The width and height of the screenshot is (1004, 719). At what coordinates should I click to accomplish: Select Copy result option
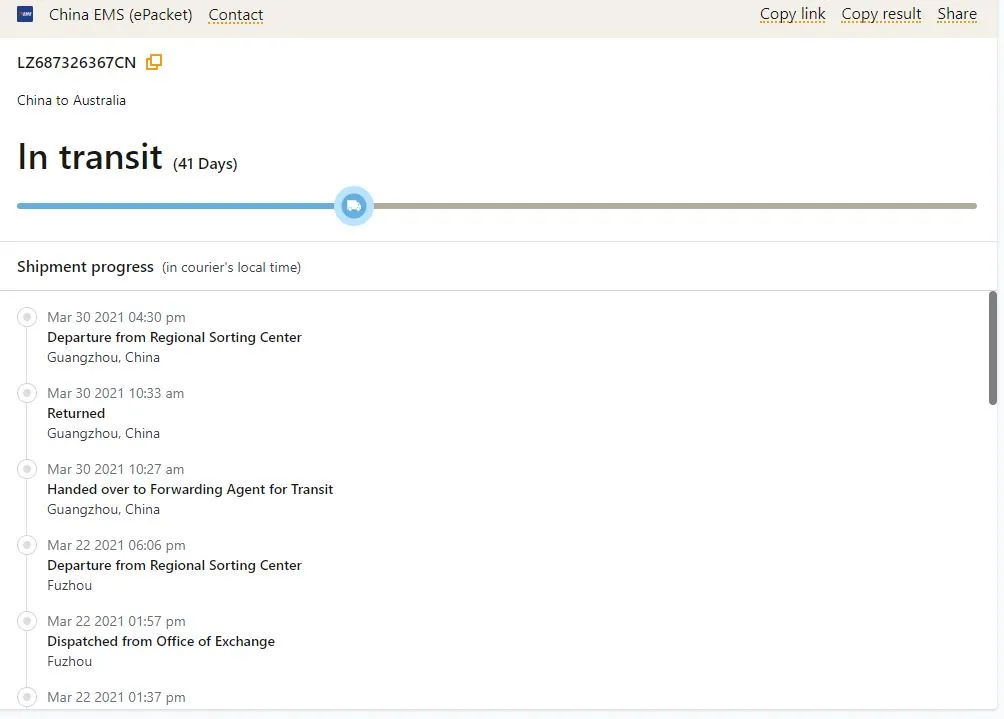(880, 14)
